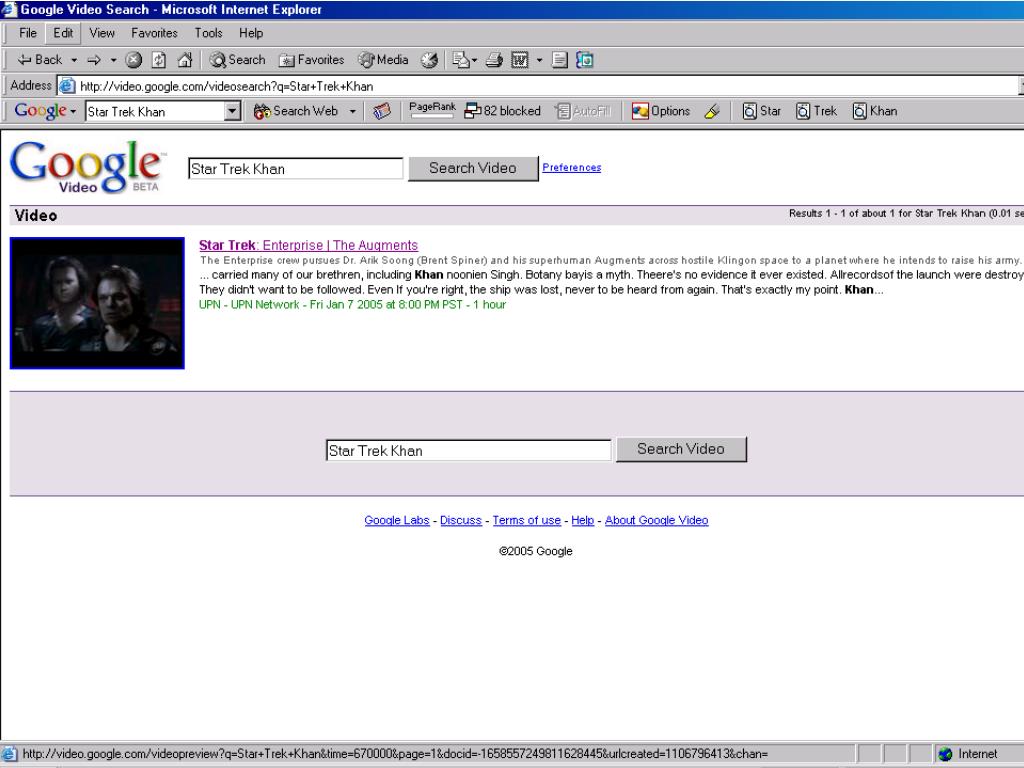Viewport: 1024px width, 768px height.
Task: Click the Search Web toolbar button
Action: (x=296, y=111)
